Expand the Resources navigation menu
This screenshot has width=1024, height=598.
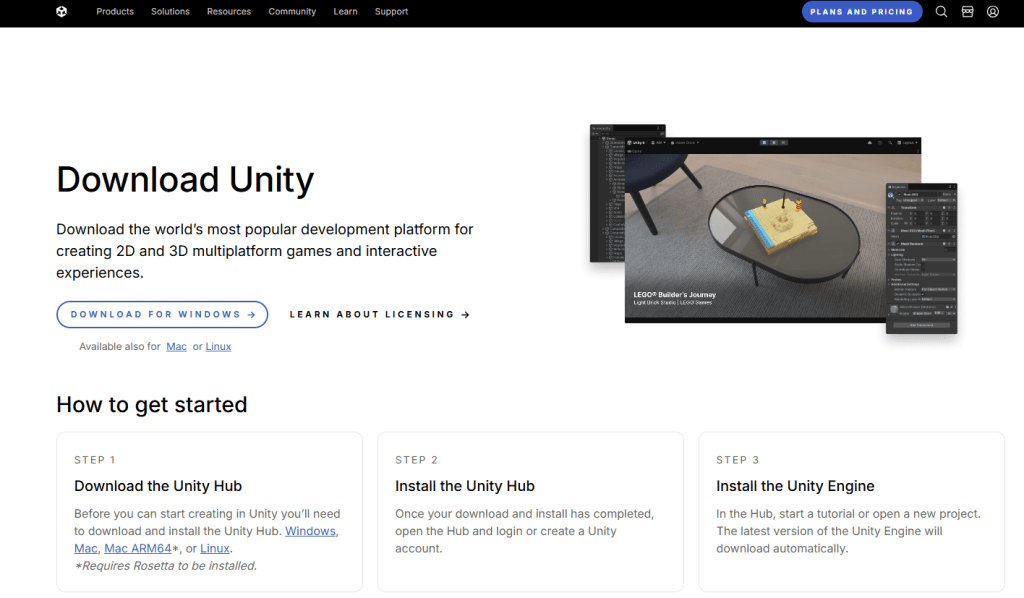coord(229,12)
